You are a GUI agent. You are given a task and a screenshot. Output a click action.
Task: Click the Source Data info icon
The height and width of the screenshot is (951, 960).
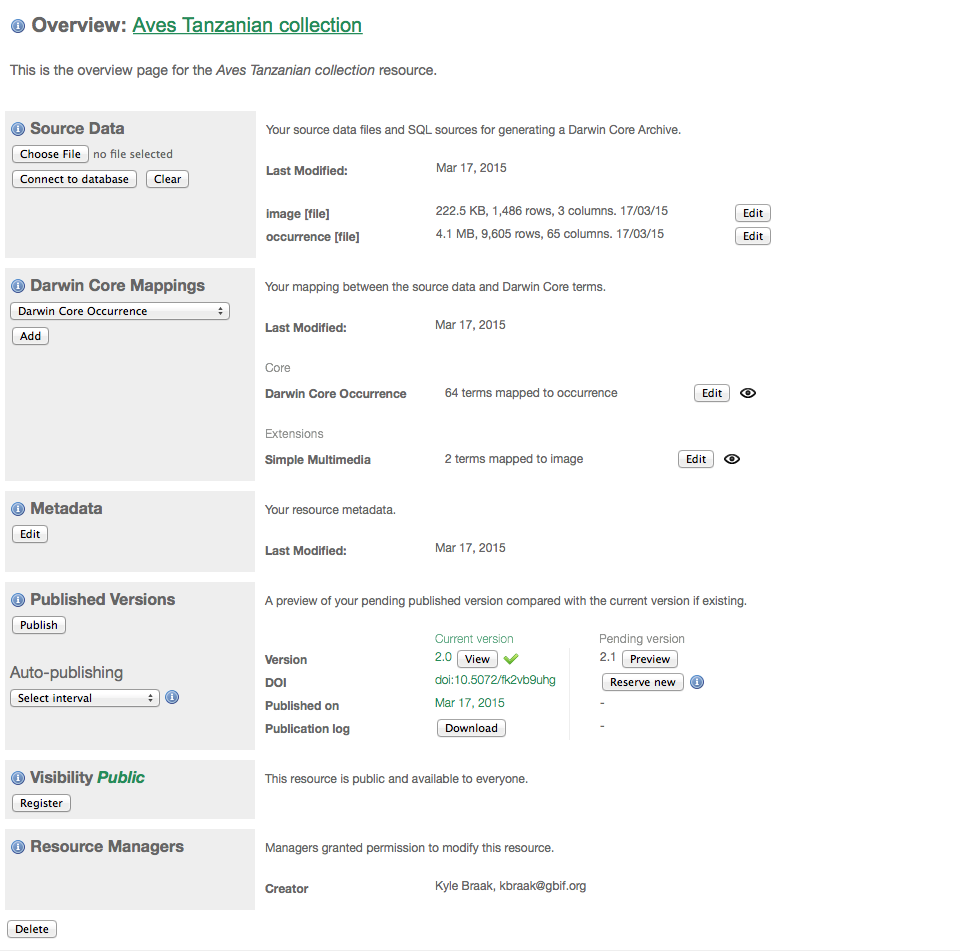(18, 129)
